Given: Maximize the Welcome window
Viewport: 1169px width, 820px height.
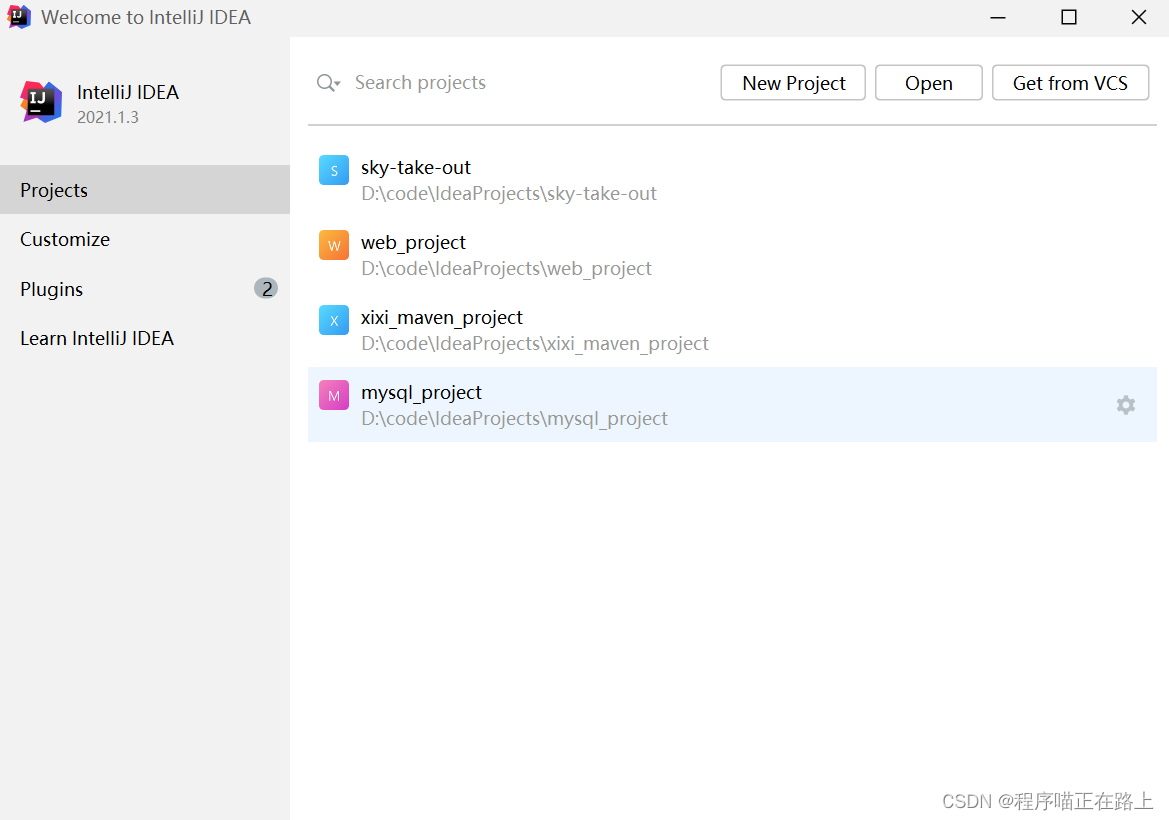Looking at the screenshot, I should pyautogui.click(x=1068, y=17).
